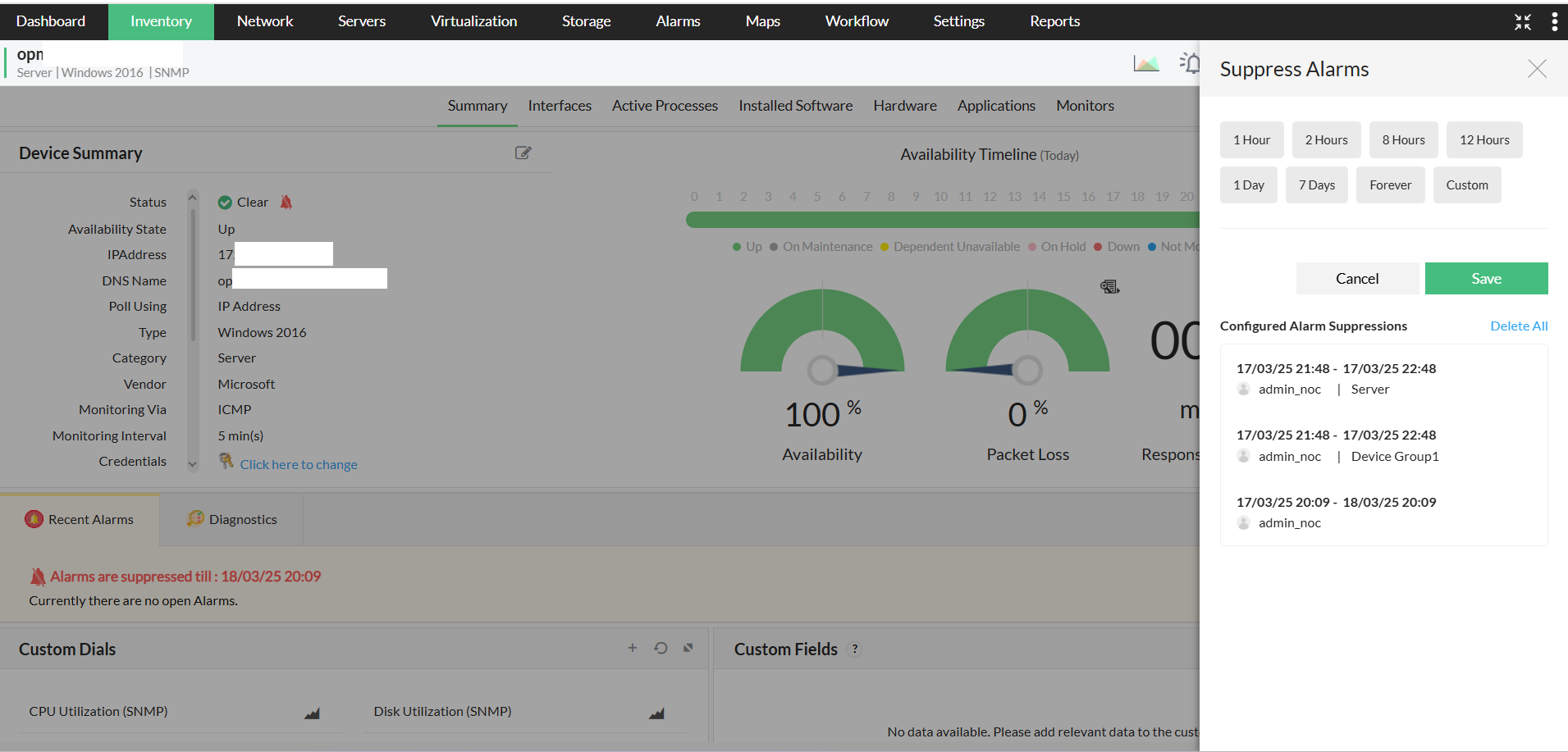This screenshot has height=752, width=1568.
Task: Switch to the Diagnostics tab
Action: pyautogui.click(x=241, y=518)
